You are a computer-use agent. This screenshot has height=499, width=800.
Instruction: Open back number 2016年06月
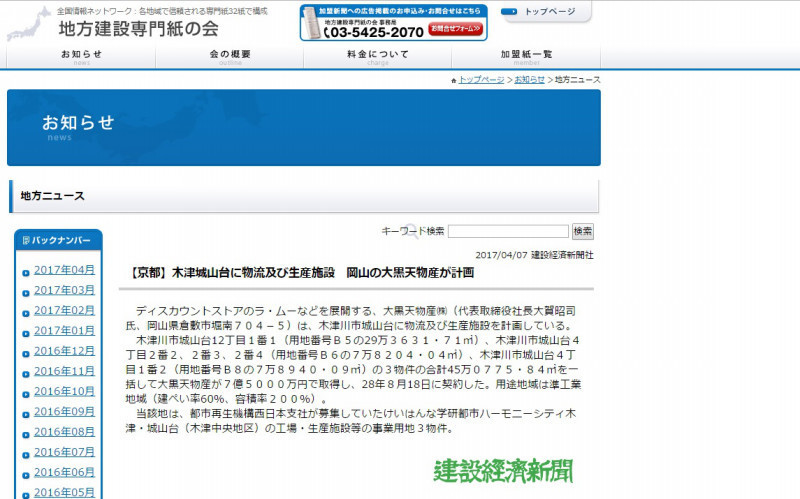(64, 472)
